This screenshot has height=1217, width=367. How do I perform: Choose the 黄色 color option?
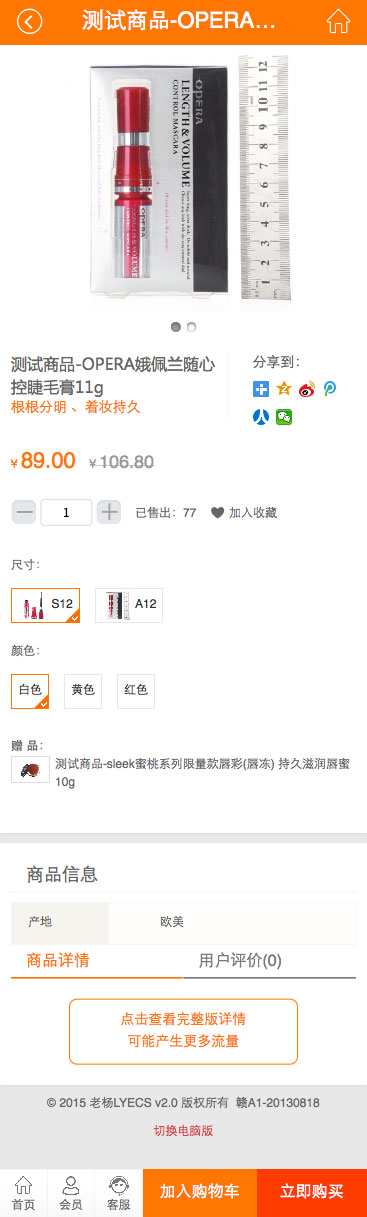point(83,690)
